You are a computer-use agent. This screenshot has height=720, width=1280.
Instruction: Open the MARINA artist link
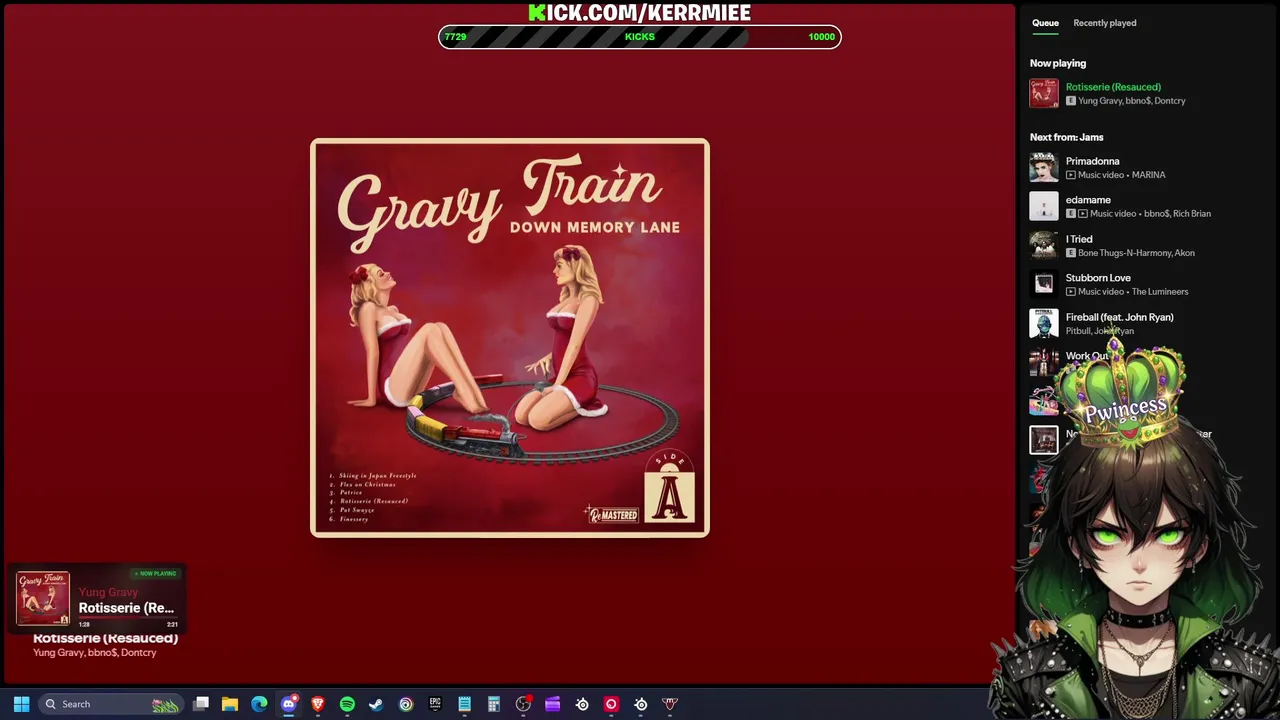[x=1149, y=175]
